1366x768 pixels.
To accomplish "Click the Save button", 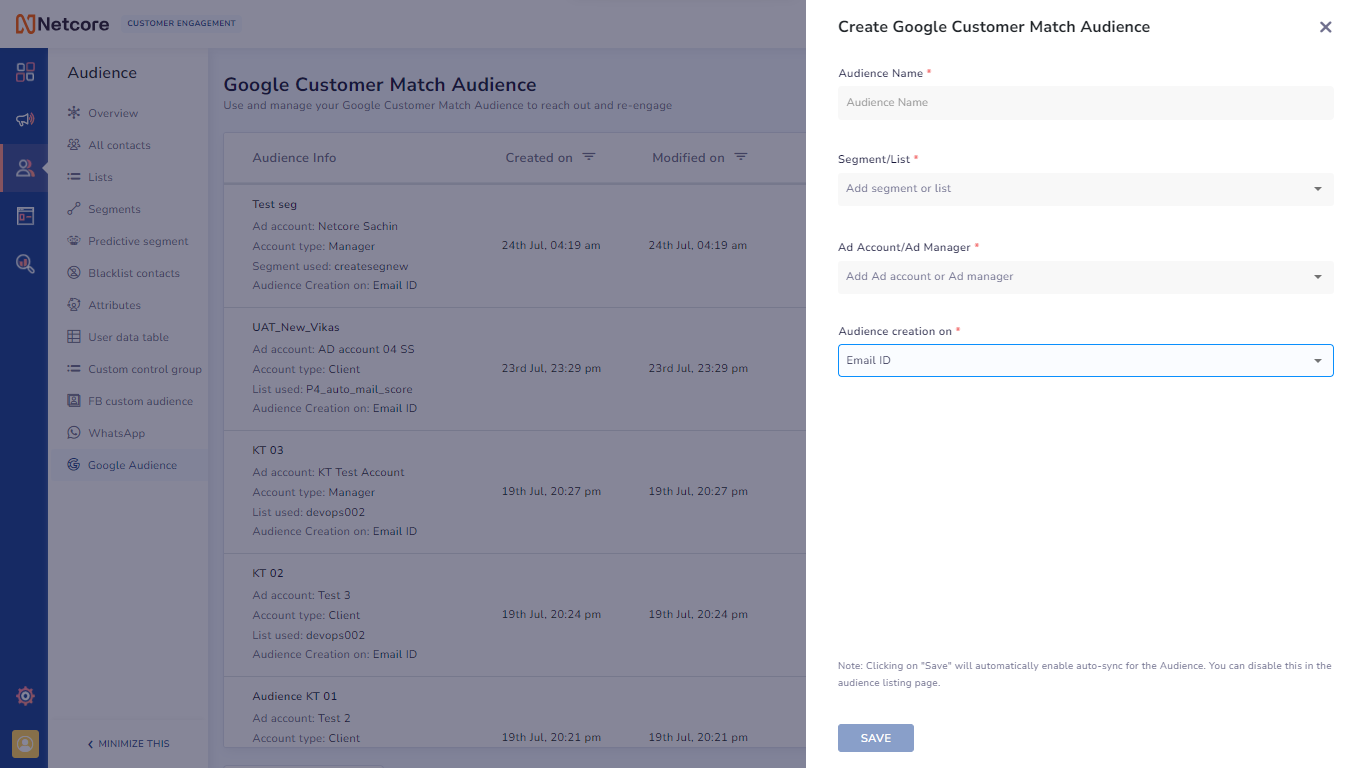I will 876,738.
